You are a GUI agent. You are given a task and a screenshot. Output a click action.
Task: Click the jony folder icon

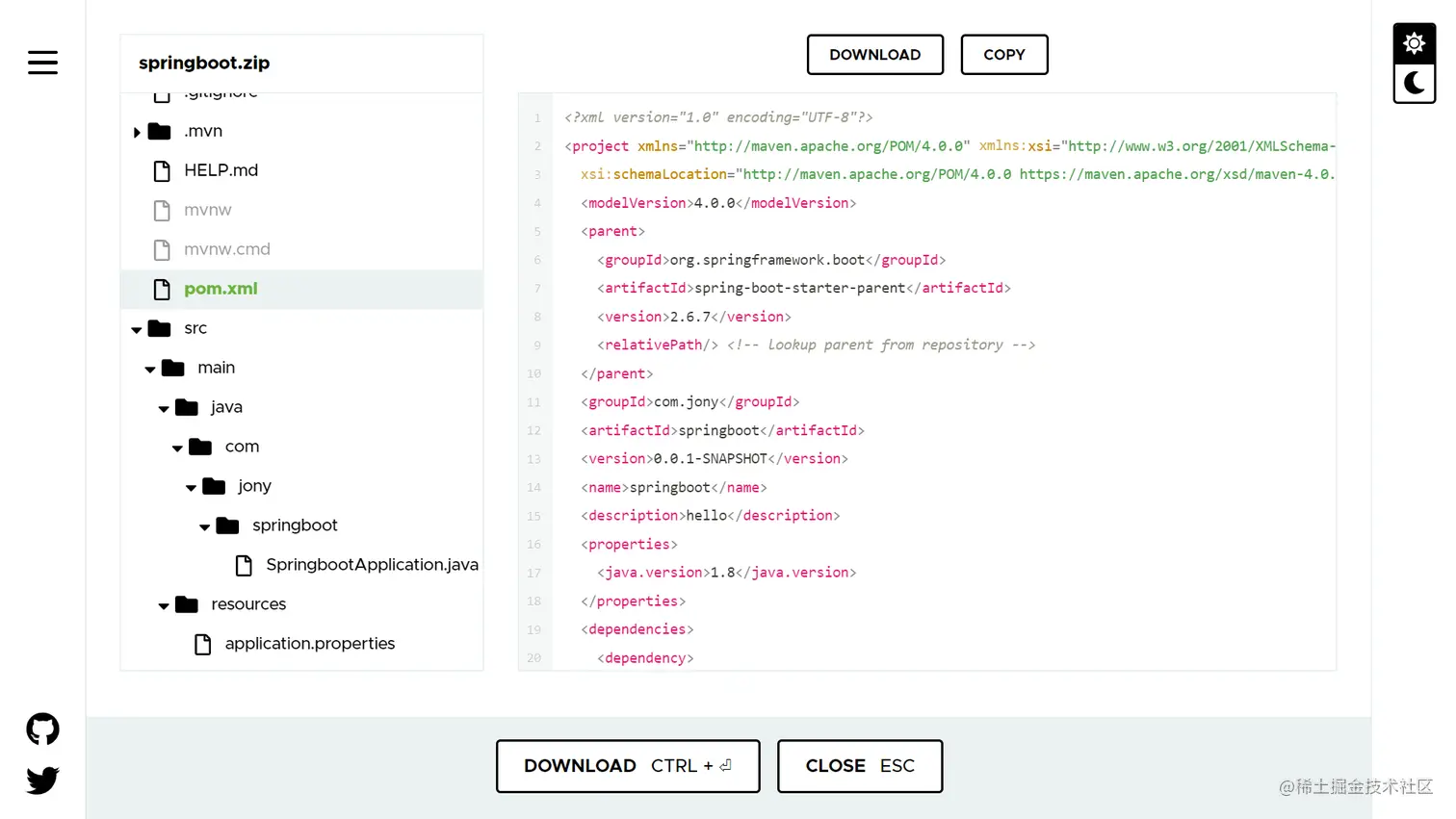point(214,487)
